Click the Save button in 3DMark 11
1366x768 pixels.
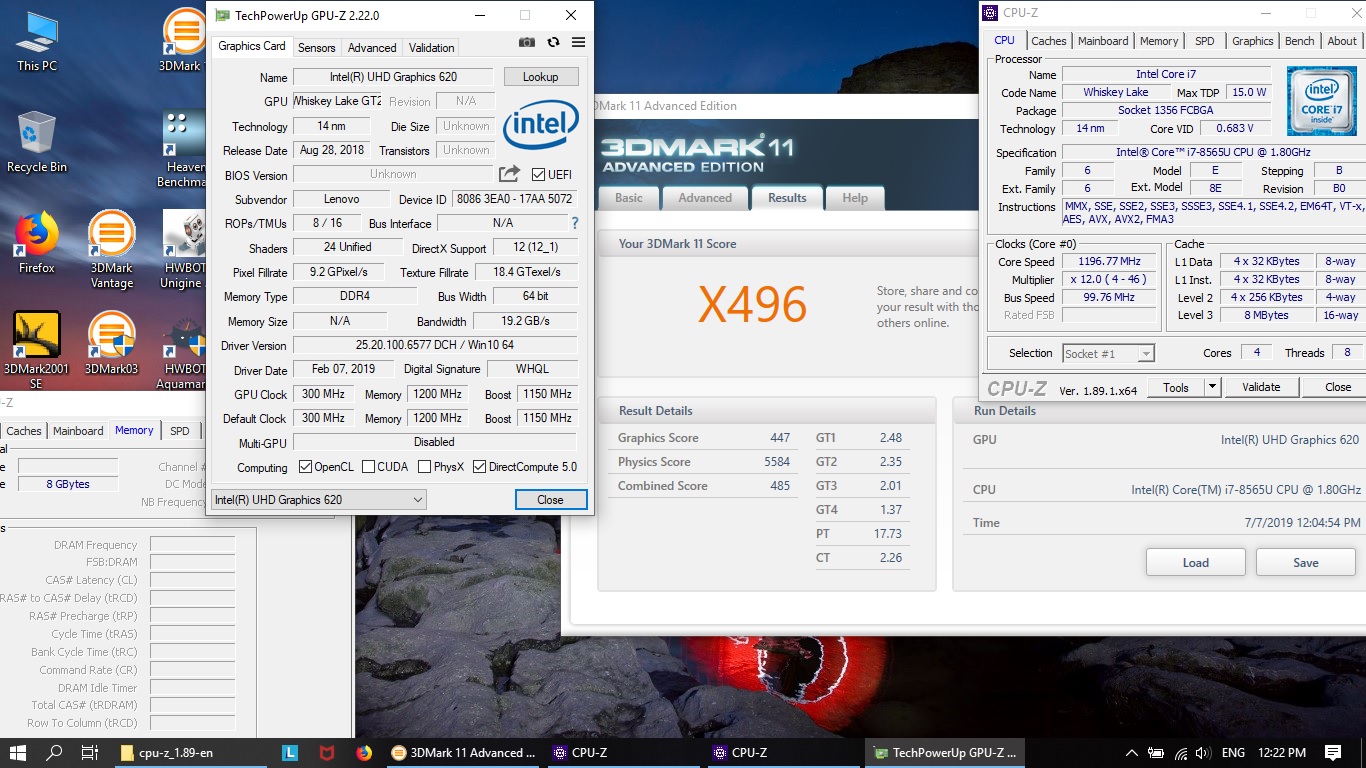1306,562
